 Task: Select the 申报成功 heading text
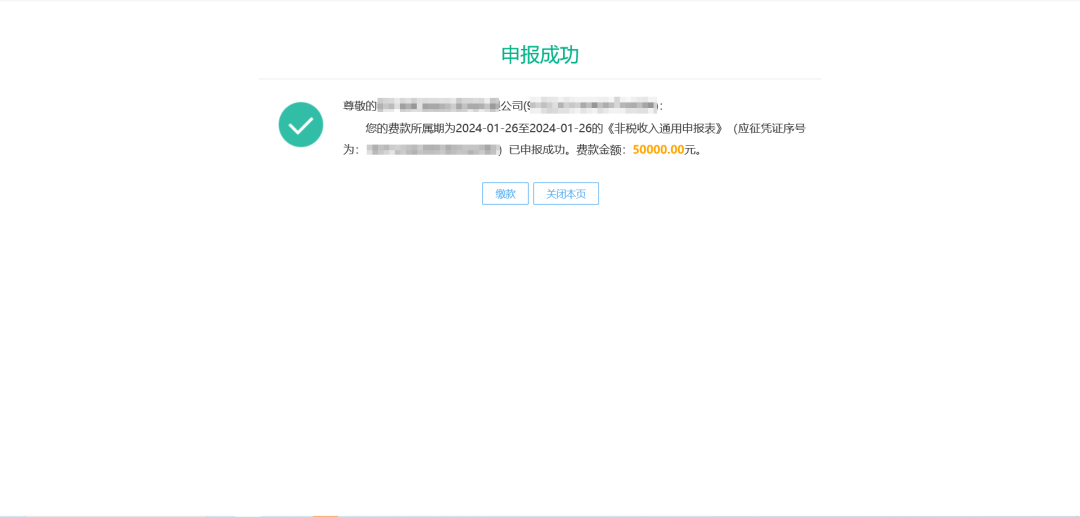[x=540, y=55]
